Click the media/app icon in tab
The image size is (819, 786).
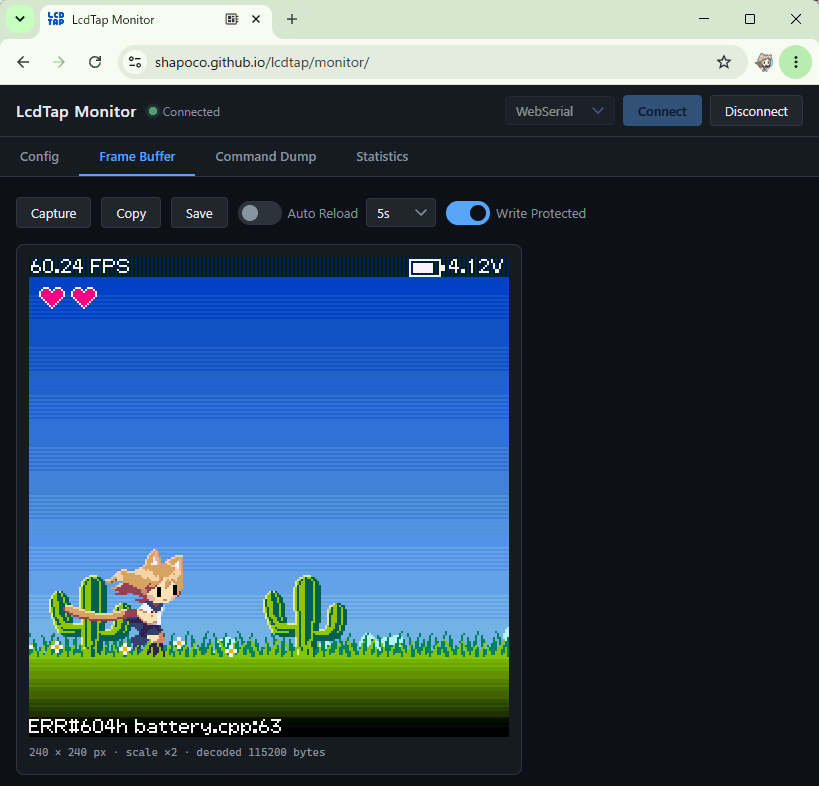pyautogui.click(x=231, y=19)
